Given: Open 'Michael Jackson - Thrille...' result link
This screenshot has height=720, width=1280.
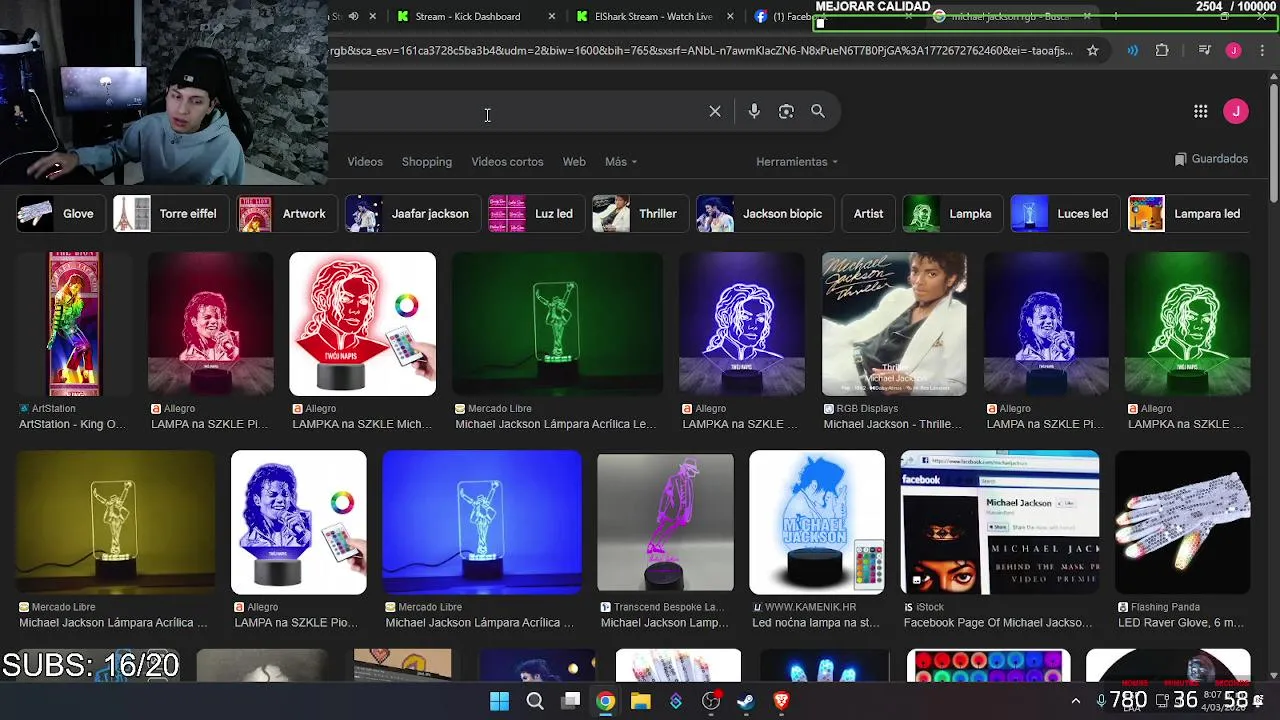Looking at the screenshot, I should (893, 424).
